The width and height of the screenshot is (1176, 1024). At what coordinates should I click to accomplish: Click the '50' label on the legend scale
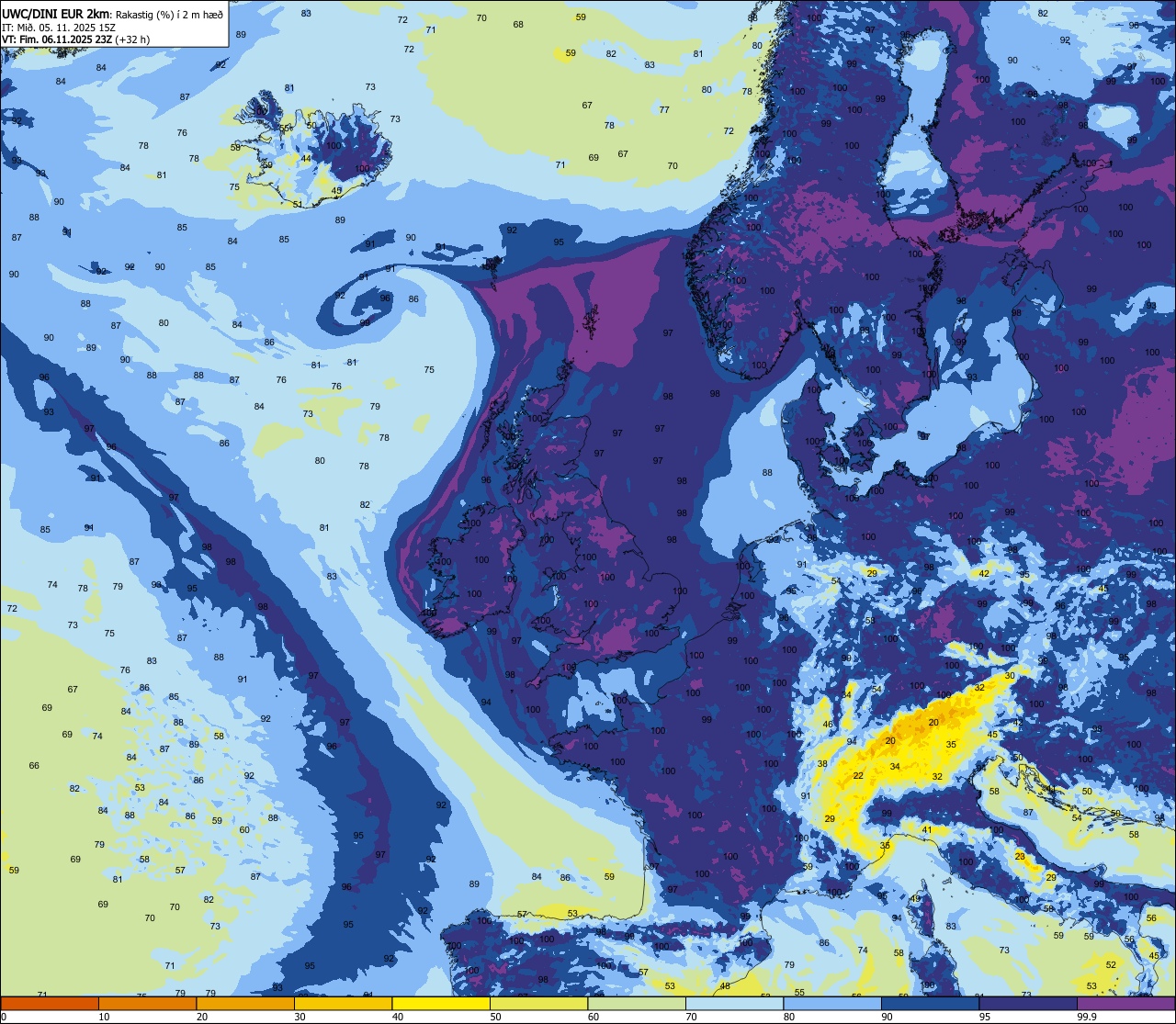(495, 1017)
